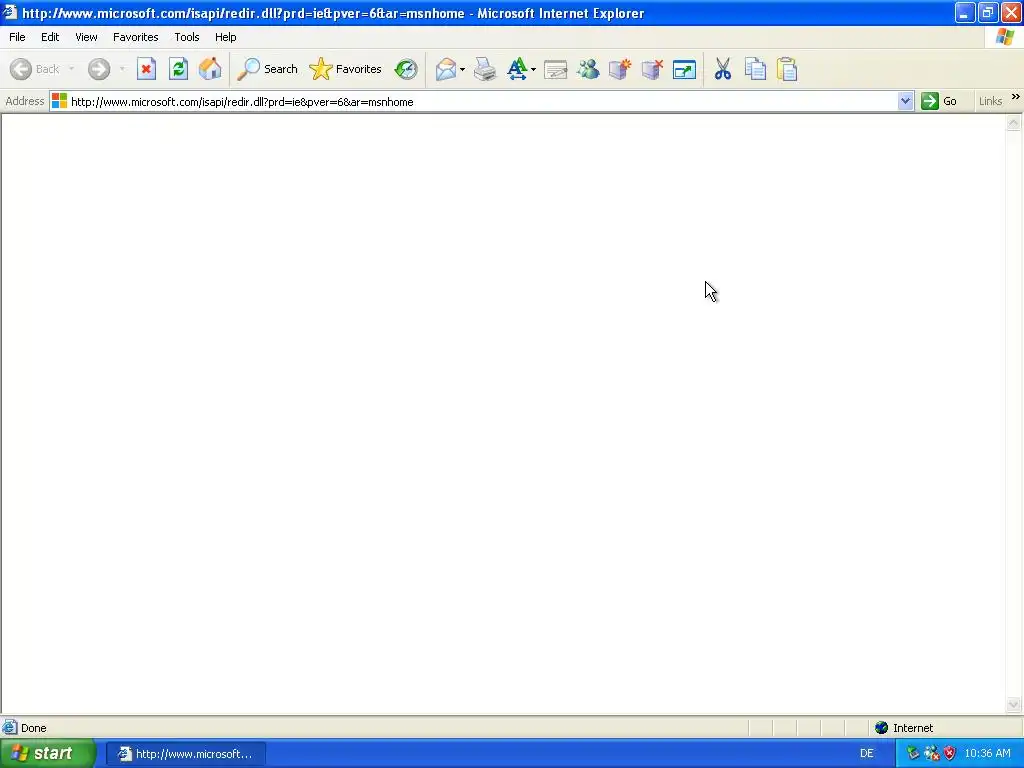Viewport: 1024px width, 768px height.
Task: Stop page loading with red X icon
Action: click(x=146, y=69)
